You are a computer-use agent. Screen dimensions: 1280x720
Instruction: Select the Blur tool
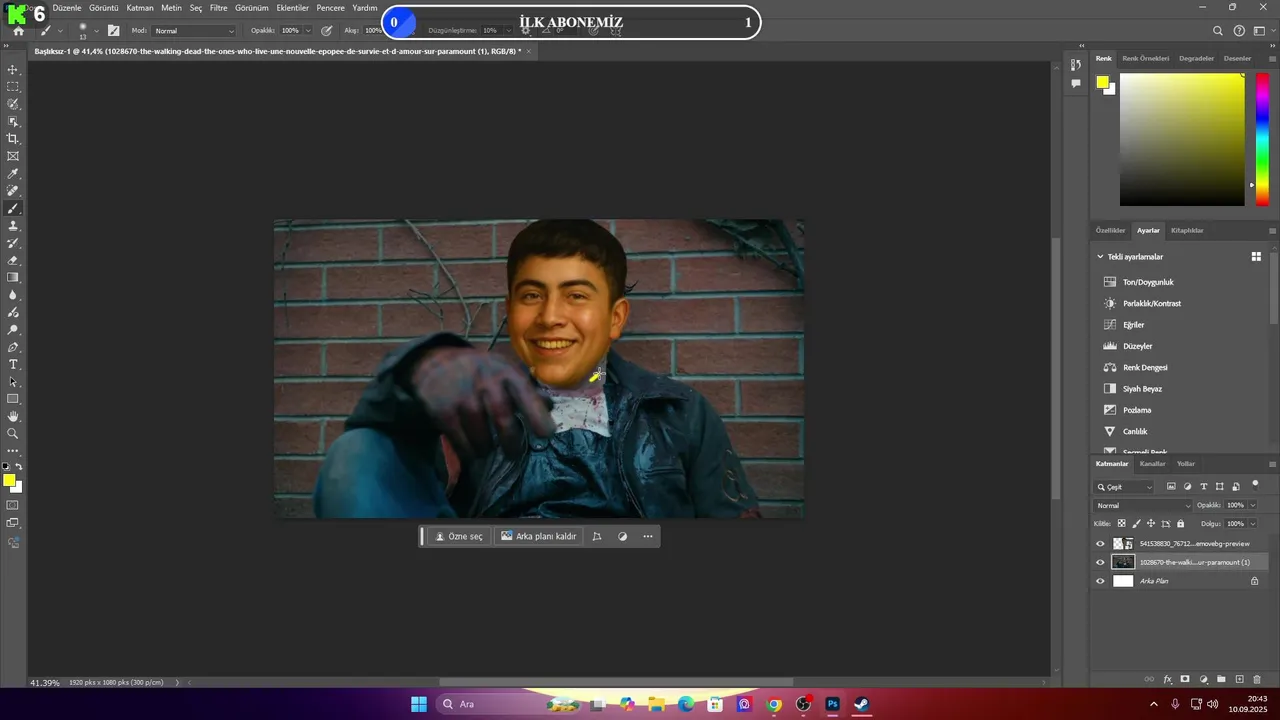(13, 295)
